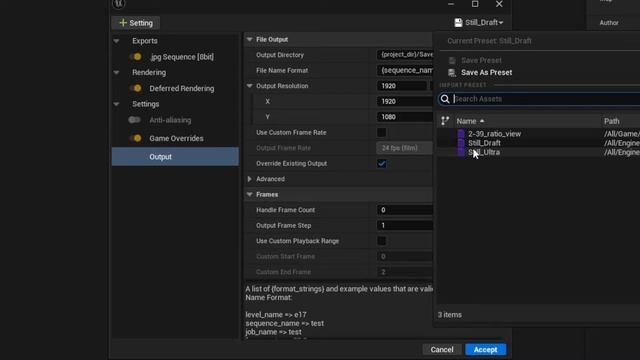The width and height of the screenshot is (640, 360).
Task: Select Deferred Rendering setting
Action: point(182,88)
